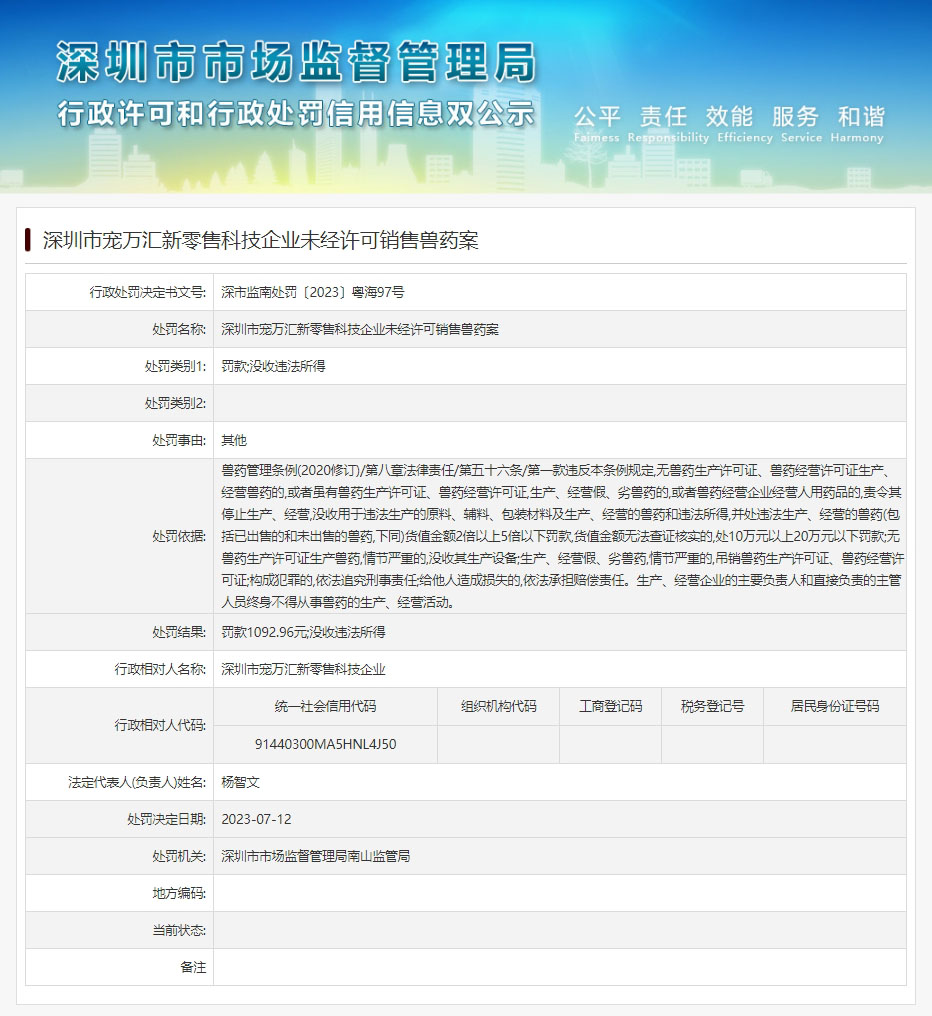Click the 统一社会信用代码 column header
This screenshot has height=1016, width=932.
(x=325, y=706)
